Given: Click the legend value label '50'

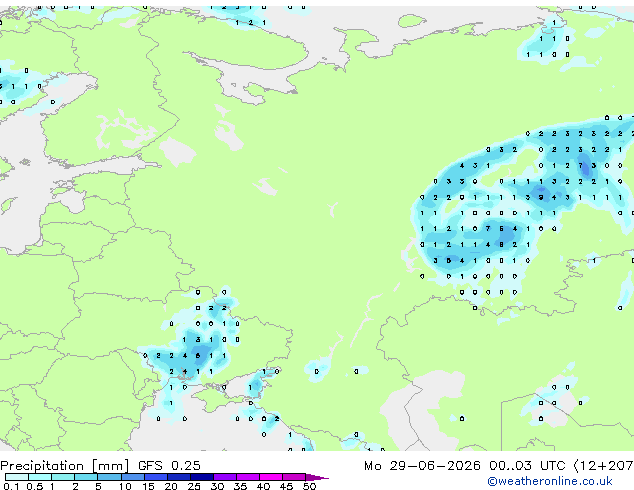Looking at the screenshot, I should (309, 486).
